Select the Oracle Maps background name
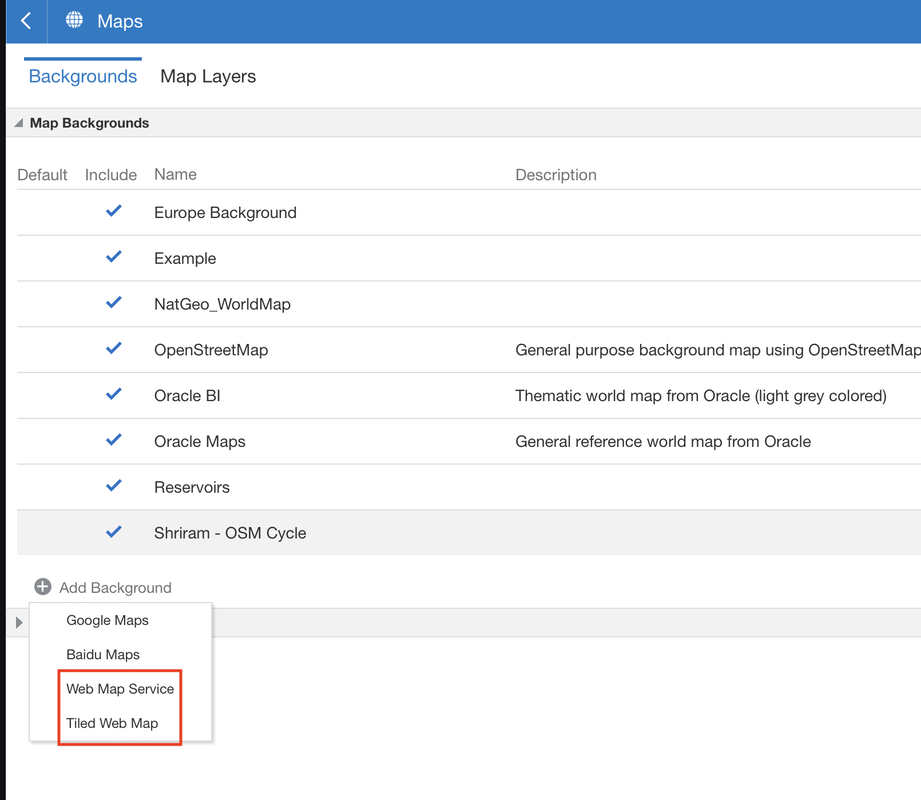 tap(200, 442)
